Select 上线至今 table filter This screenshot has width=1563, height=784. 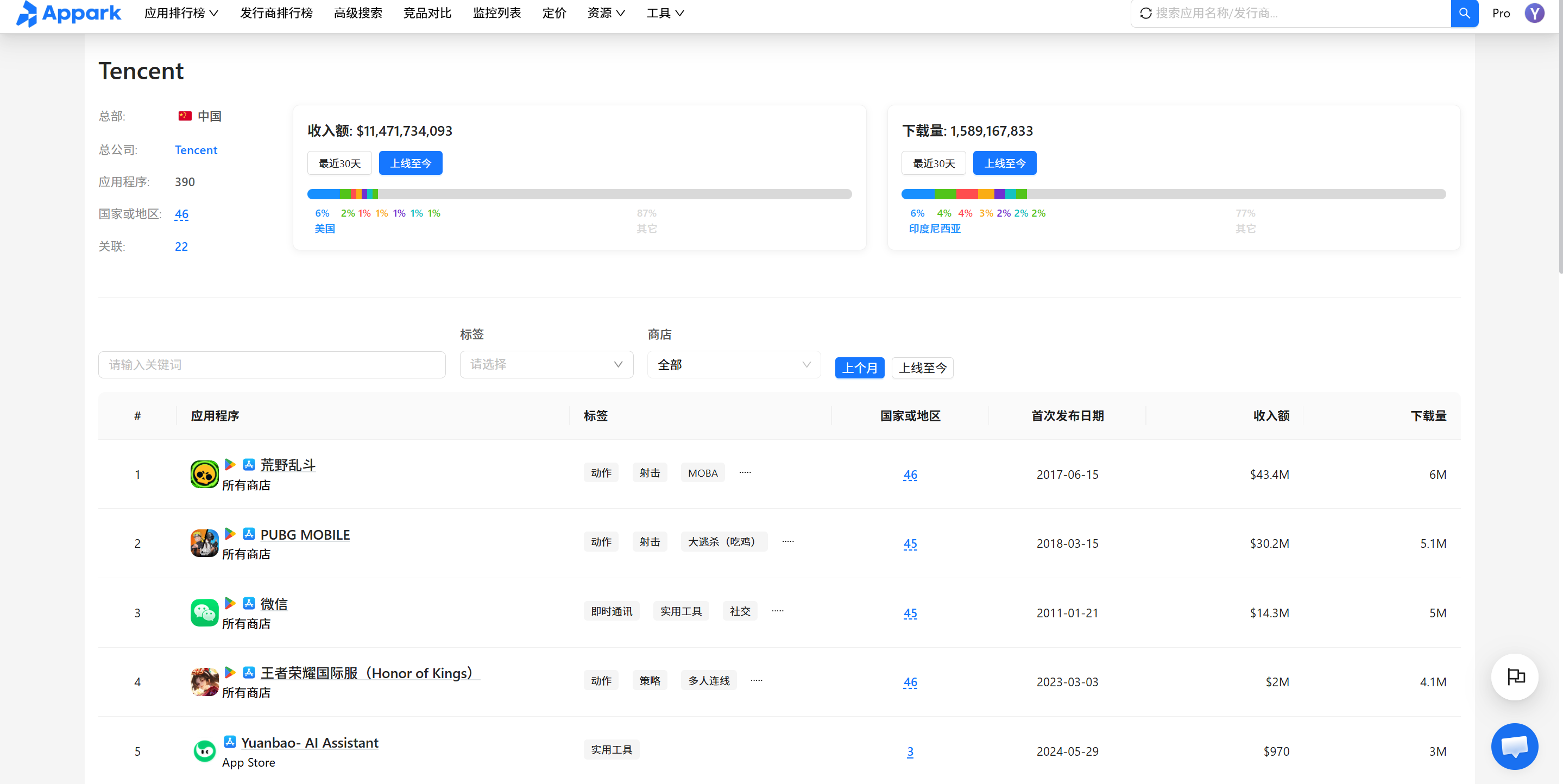pyautogui.click(x=923, y=368)
